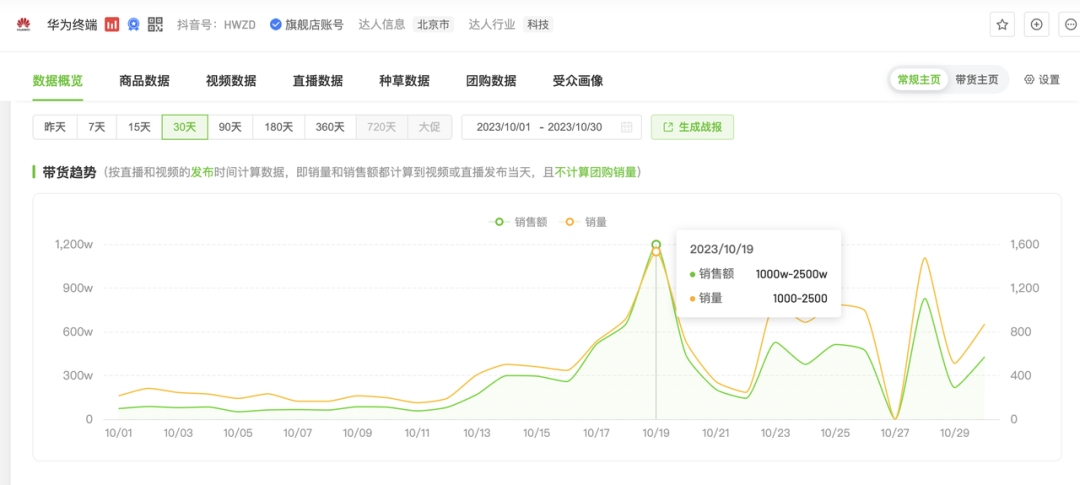Toggle 销量 legend series on chart
This screenshot has width=1080, height=485.
pos(587,221)
